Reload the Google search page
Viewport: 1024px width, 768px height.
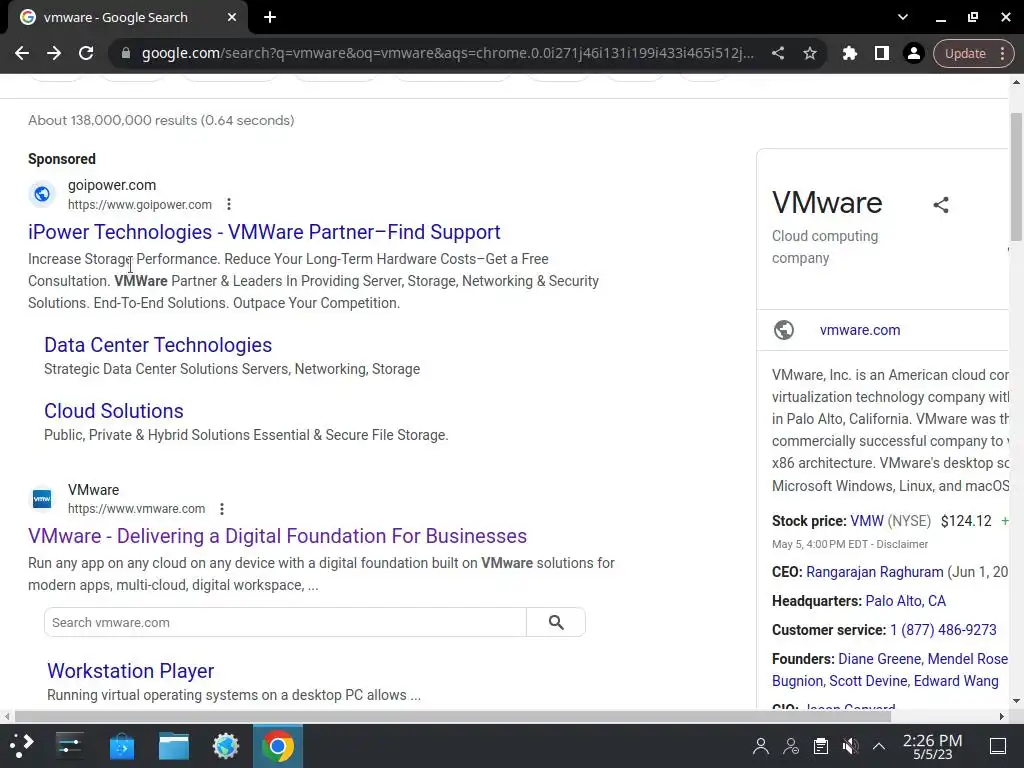[x=86, y=54]
